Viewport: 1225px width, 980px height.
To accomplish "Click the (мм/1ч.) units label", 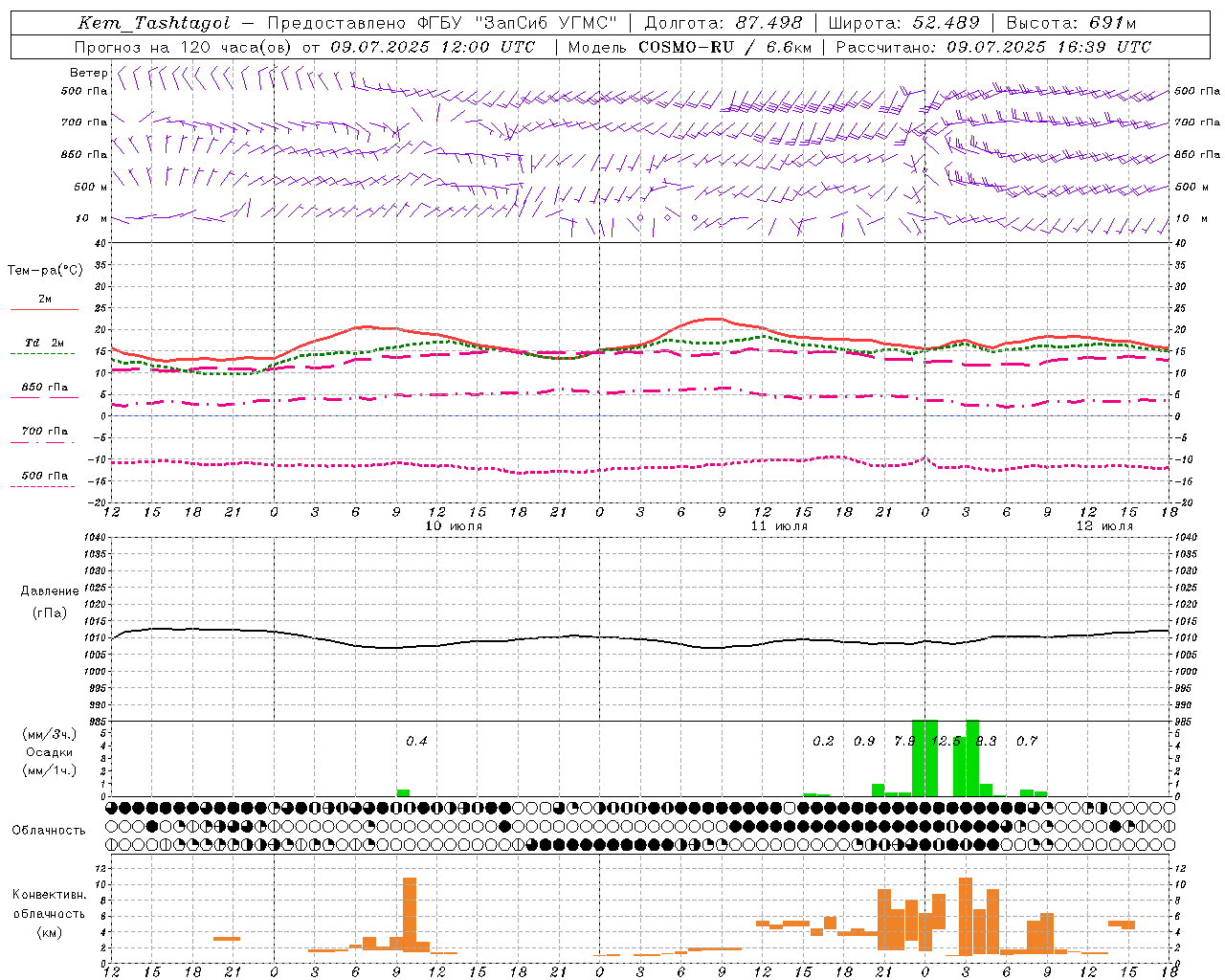I will [50, 770].
